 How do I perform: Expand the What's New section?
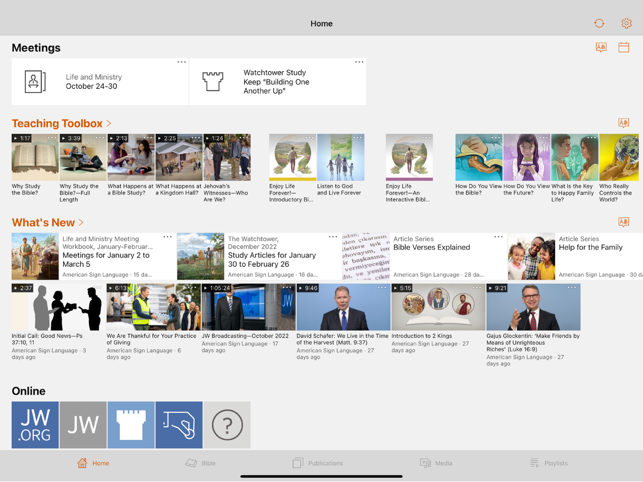[x=48, y=222]
